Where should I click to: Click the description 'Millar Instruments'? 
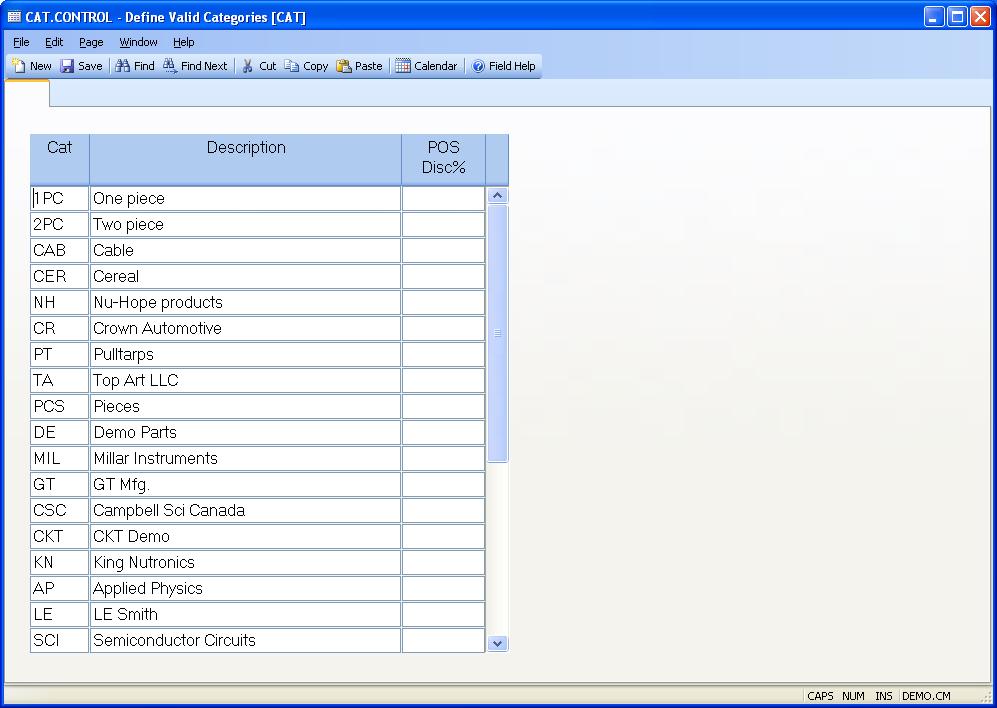(245, 459)
